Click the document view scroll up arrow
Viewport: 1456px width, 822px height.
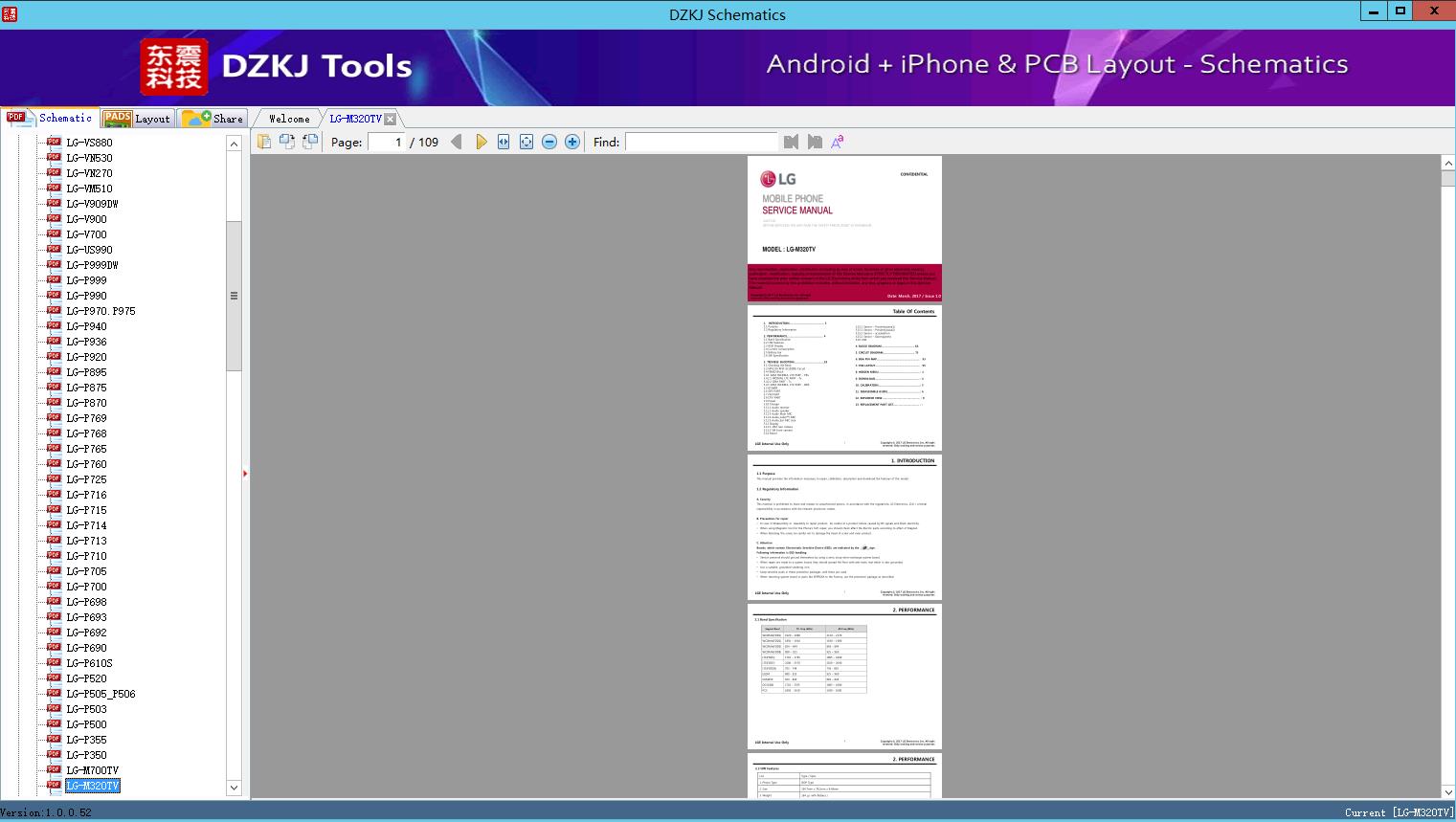pyautogui.click(x=1448, y=164)
